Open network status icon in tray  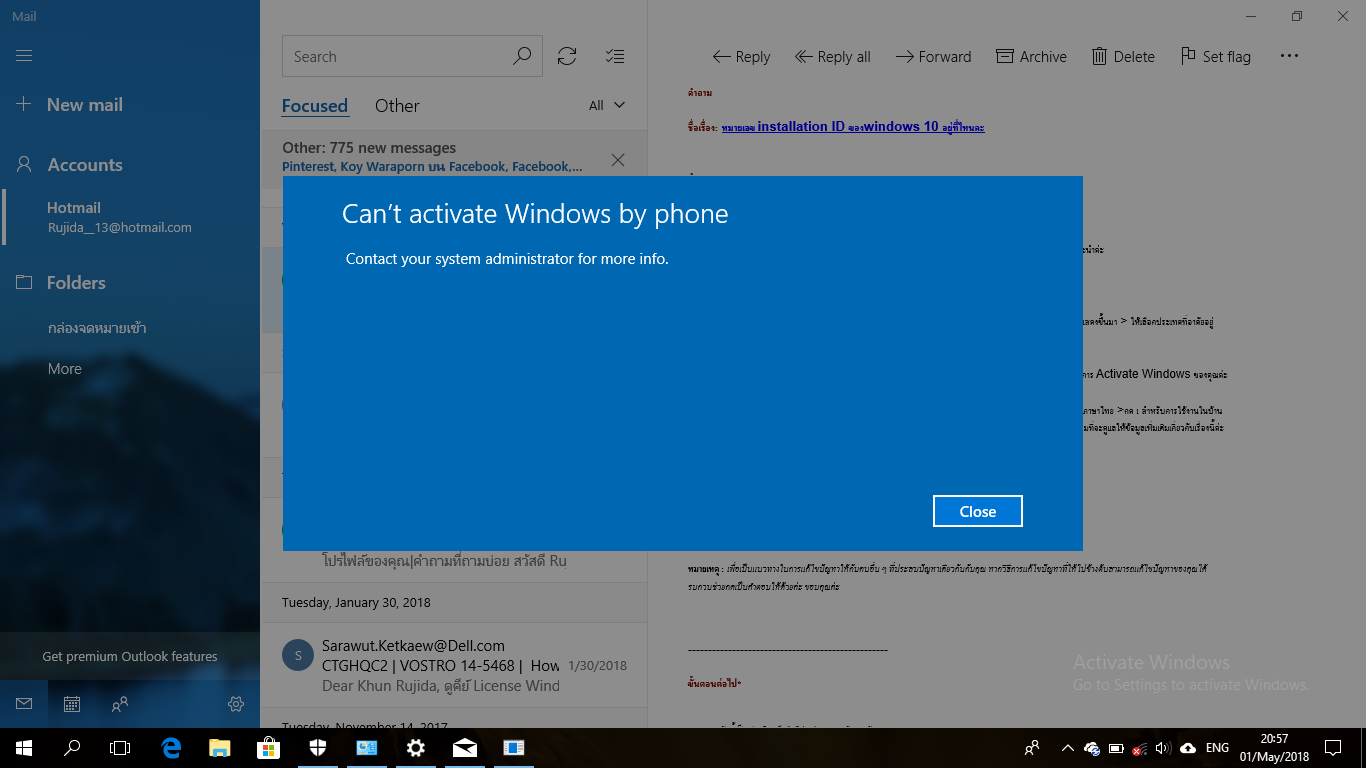pos(1139,748)
